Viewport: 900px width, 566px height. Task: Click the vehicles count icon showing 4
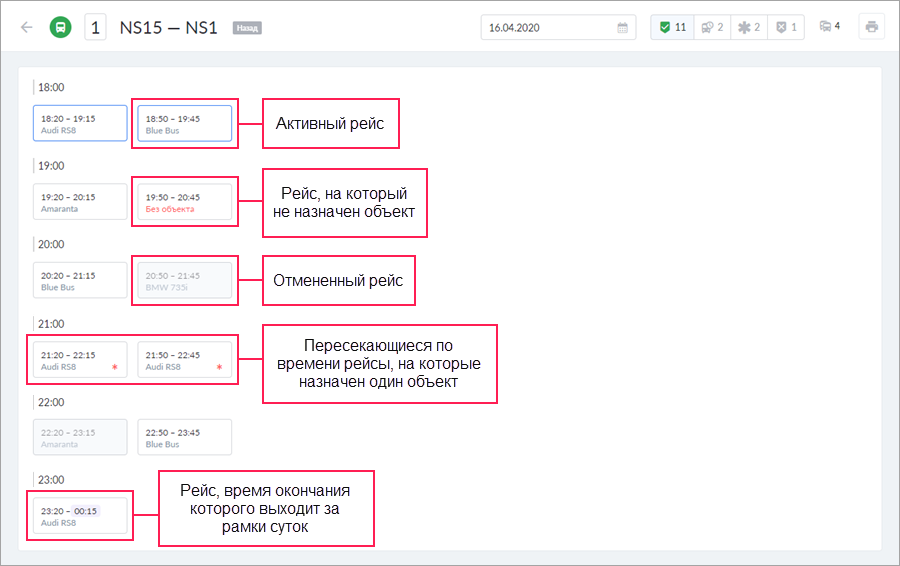click(x=830, y=26)
